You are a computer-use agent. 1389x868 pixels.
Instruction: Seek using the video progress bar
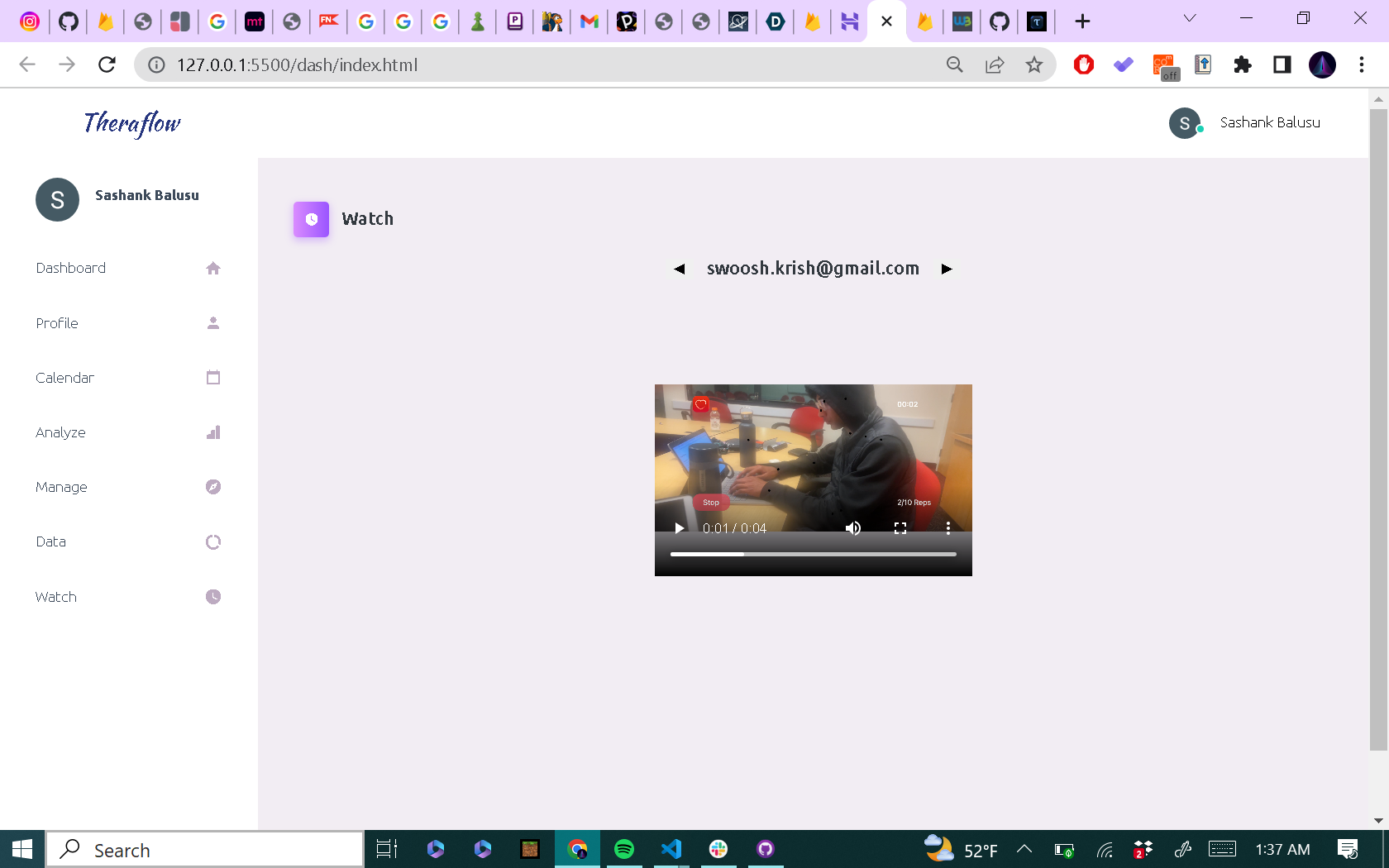(814, 554)
